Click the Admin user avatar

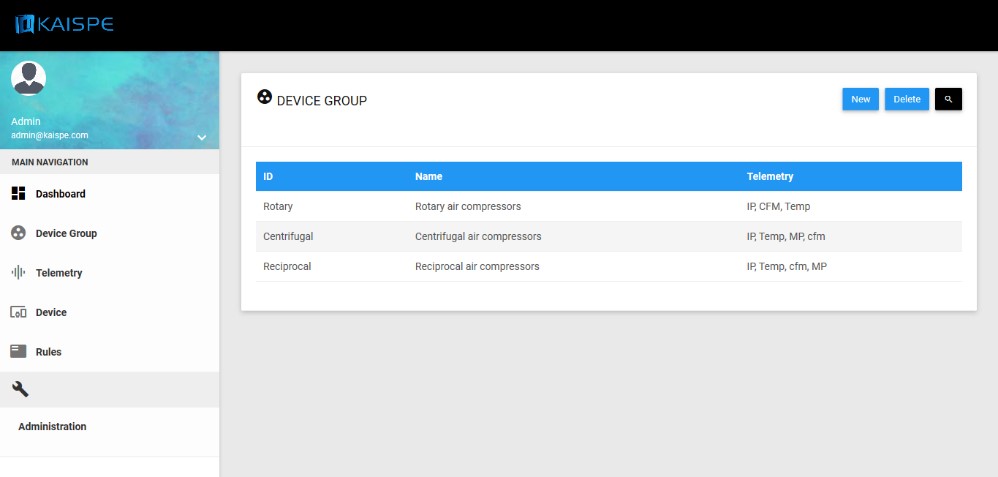28,79
